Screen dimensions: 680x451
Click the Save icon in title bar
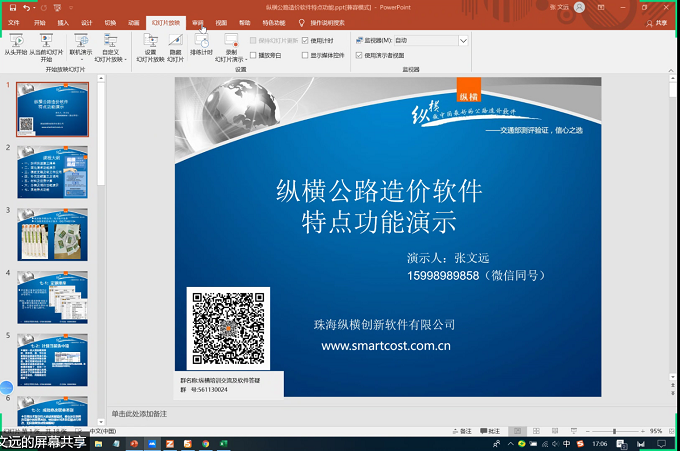pyautogui.click(x=13, y=7)
